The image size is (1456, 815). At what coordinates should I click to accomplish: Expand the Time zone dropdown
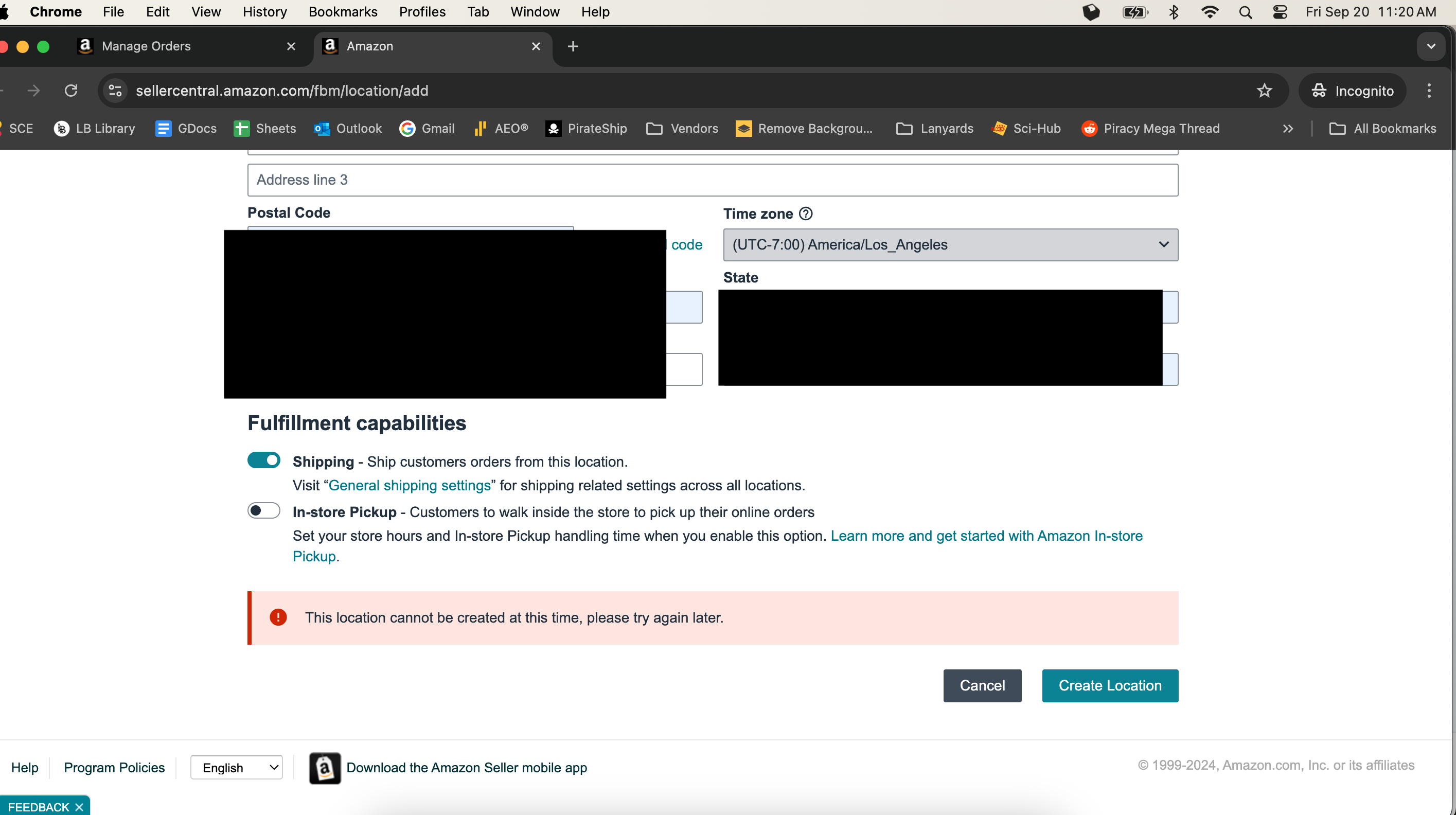coord(951,245)
